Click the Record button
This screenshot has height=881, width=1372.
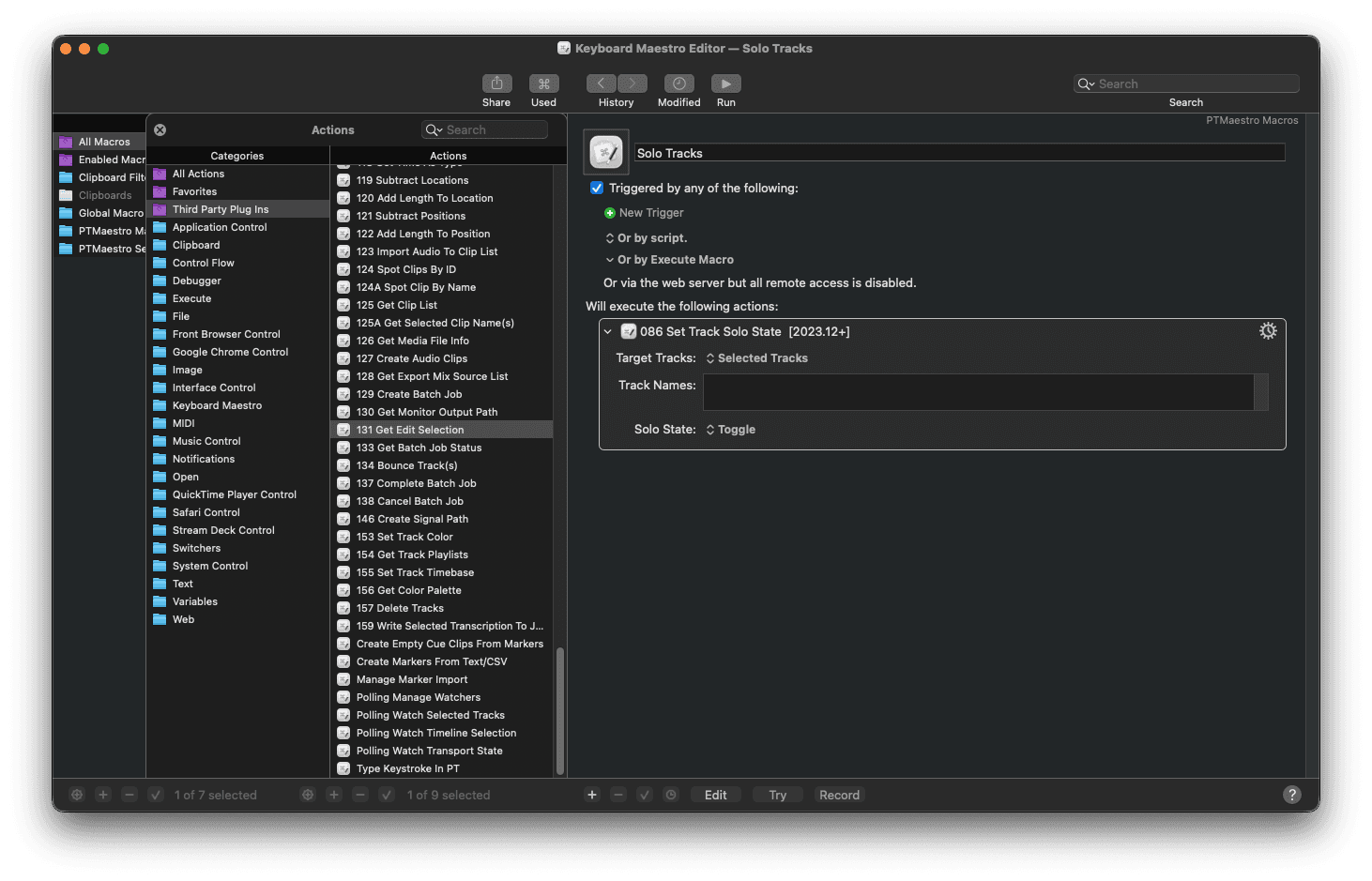pos(839,795)
